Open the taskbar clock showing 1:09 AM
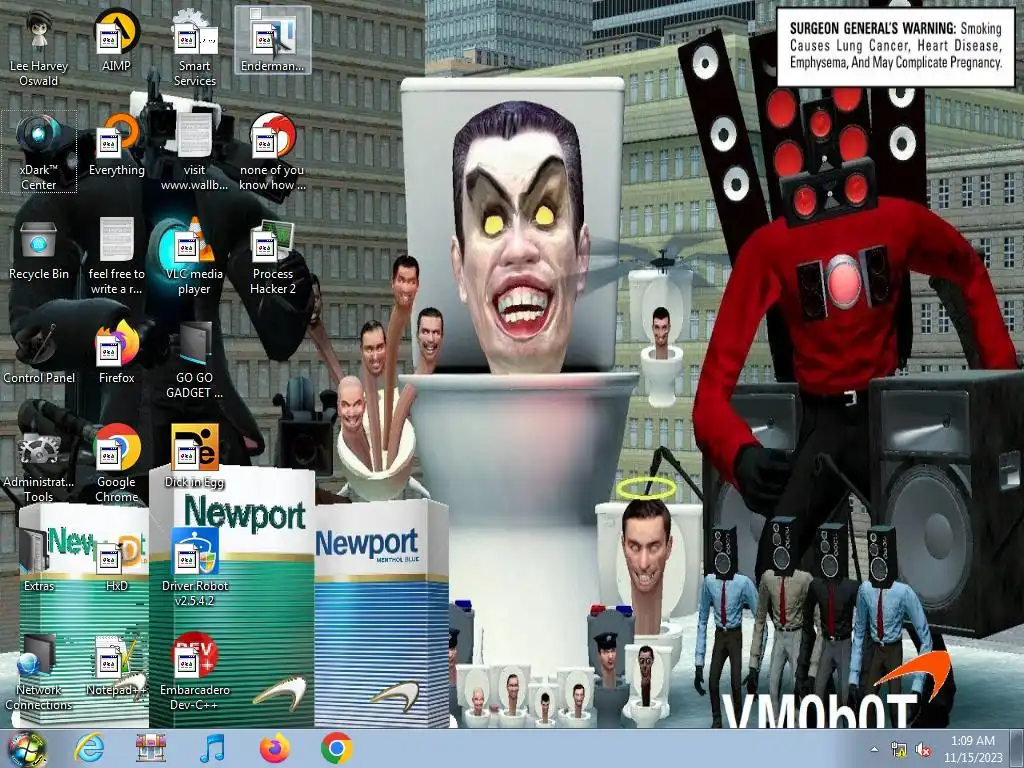 pos(973,749)
